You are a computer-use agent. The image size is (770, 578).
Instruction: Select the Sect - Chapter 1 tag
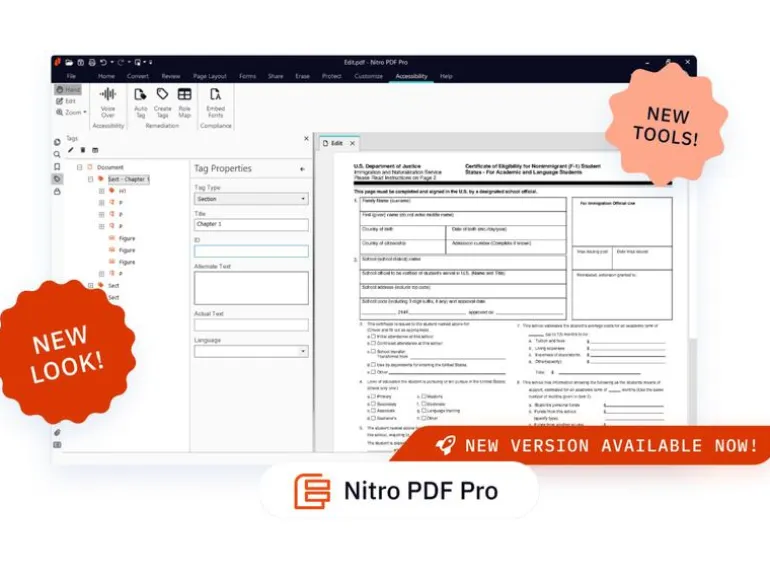click(129, 179)
